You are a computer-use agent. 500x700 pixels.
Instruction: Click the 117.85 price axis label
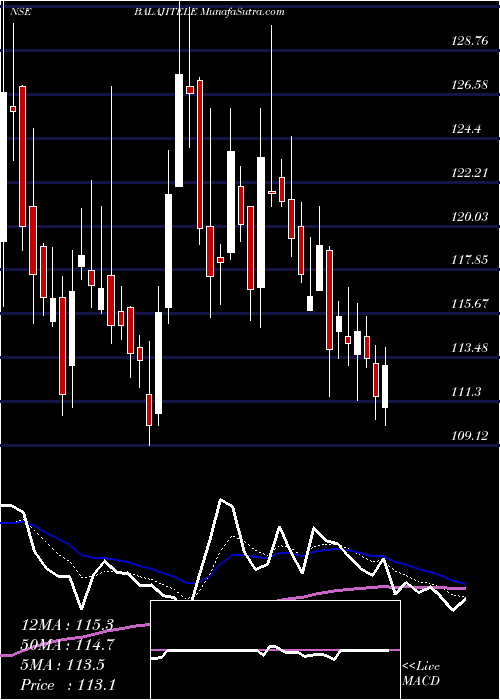coord(470,261)
